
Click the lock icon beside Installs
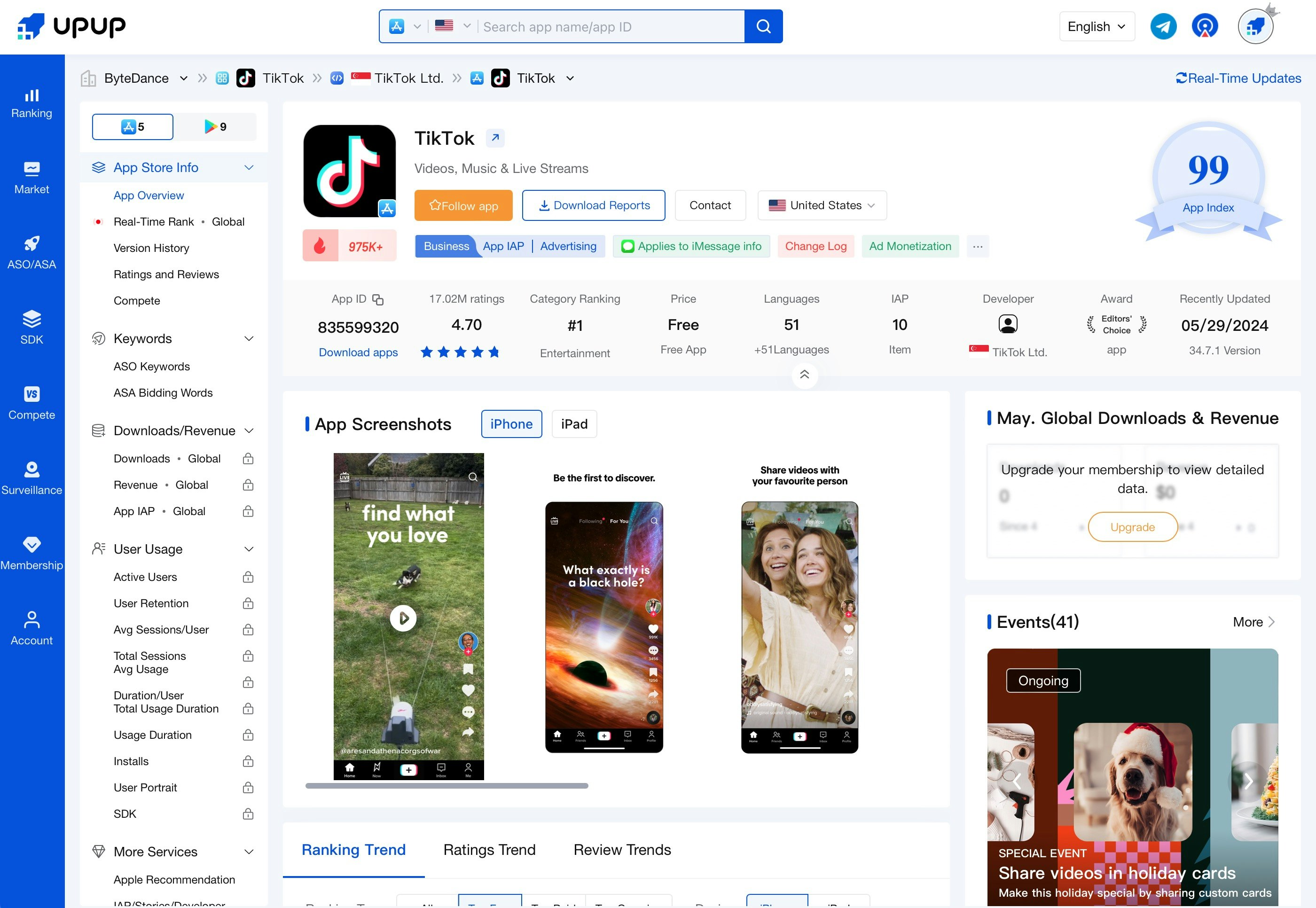(248, 762)
